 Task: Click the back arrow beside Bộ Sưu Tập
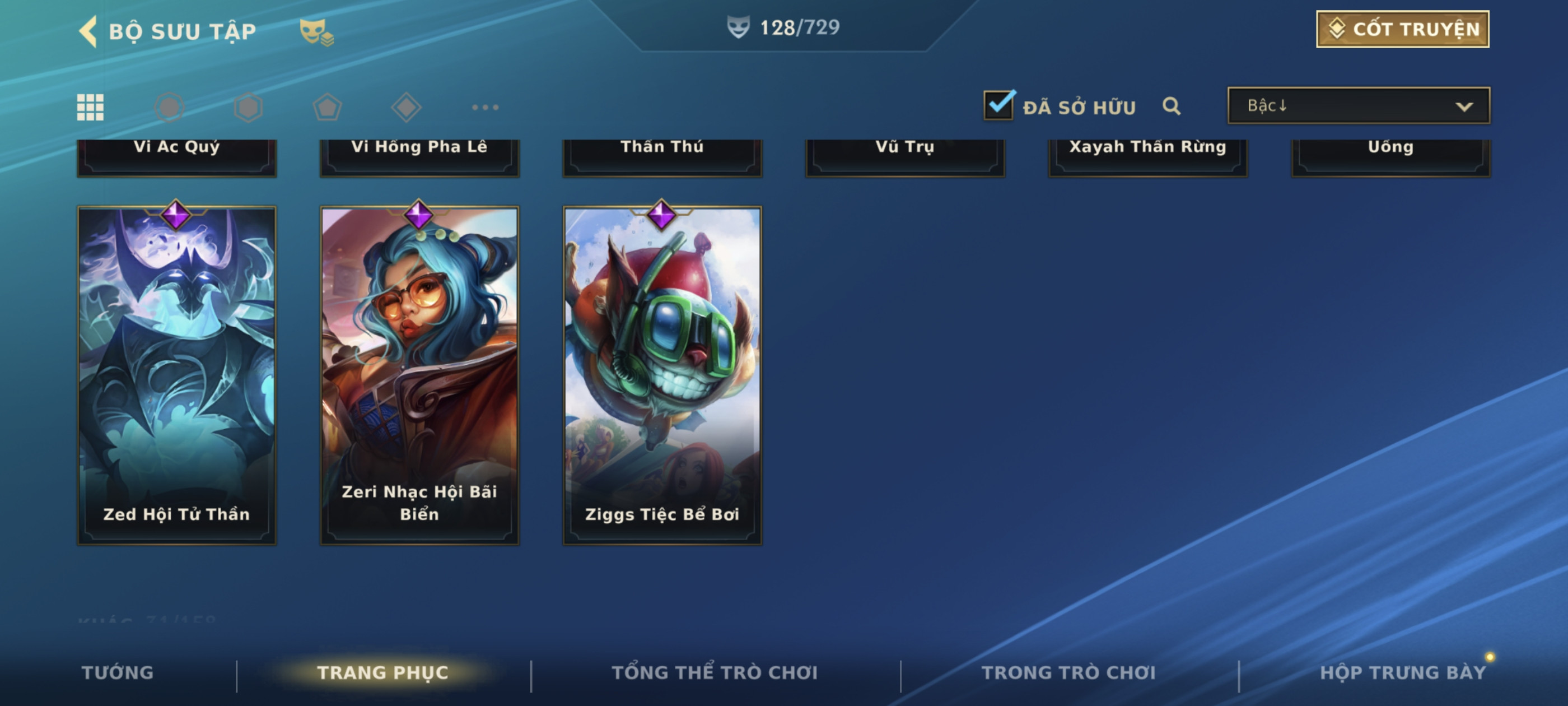point(88,31)
